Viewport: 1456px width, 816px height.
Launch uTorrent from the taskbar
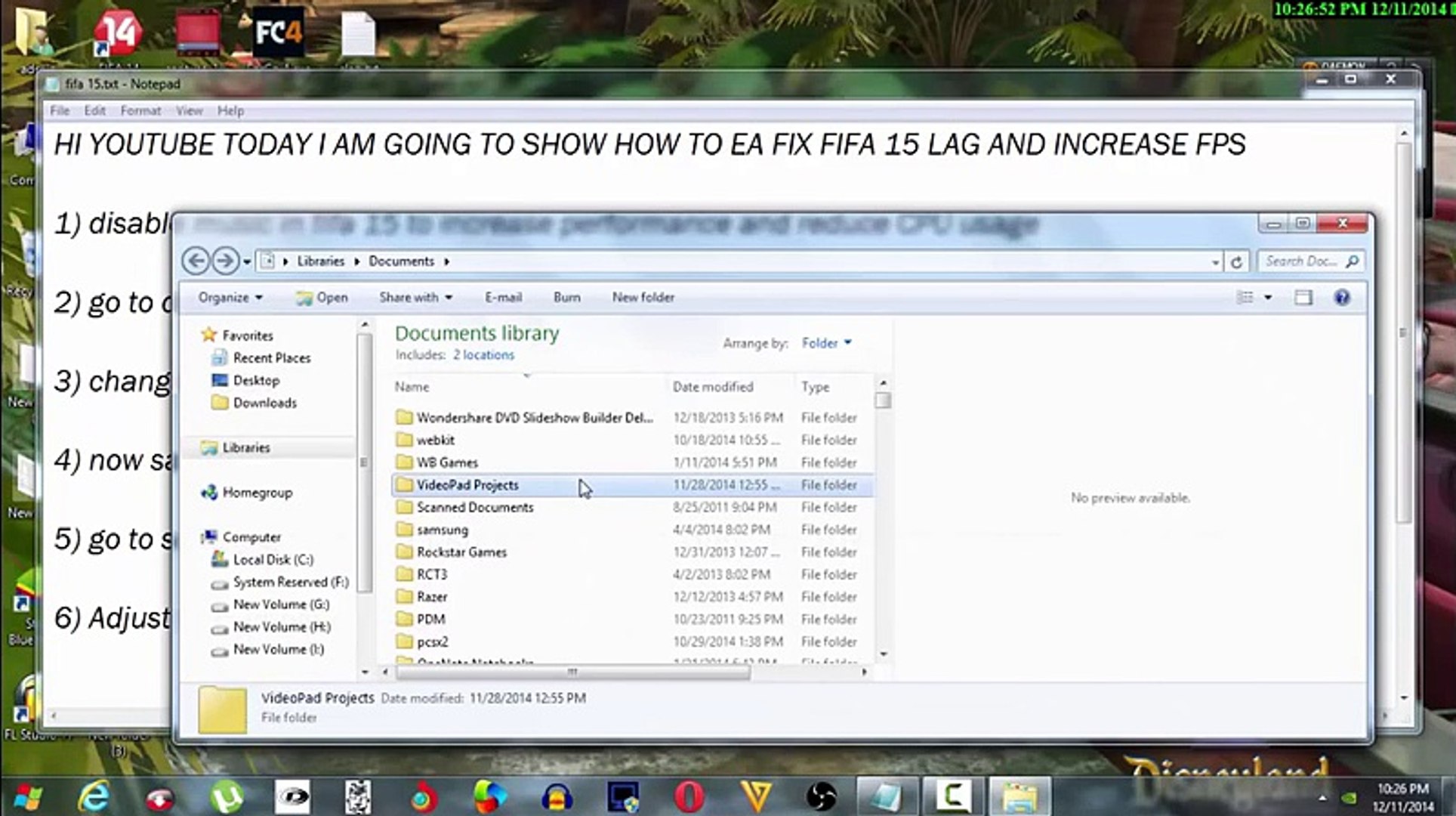tap(226, 796)
